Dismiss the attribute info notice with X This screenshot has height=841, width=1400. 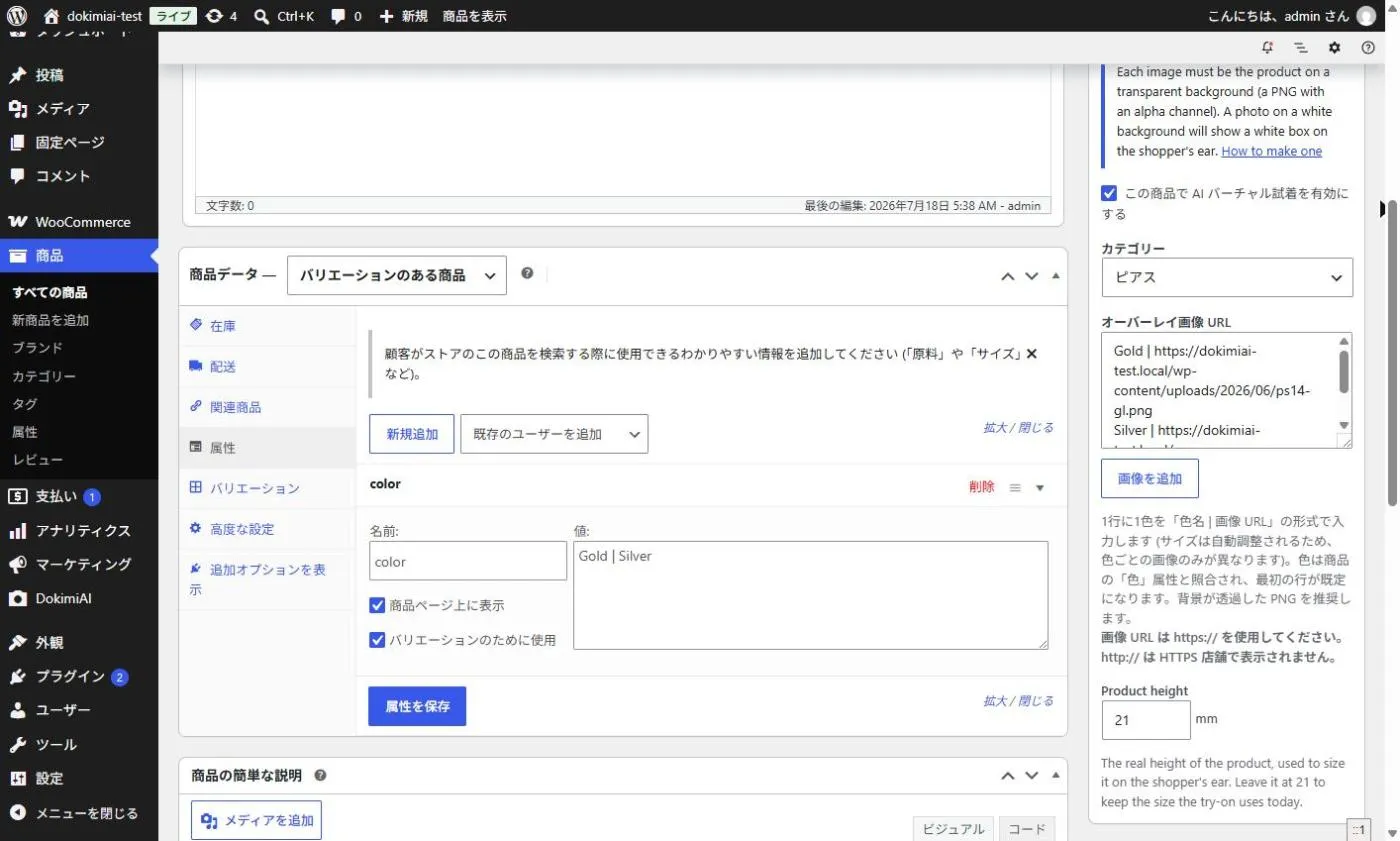pos(1032,353)
